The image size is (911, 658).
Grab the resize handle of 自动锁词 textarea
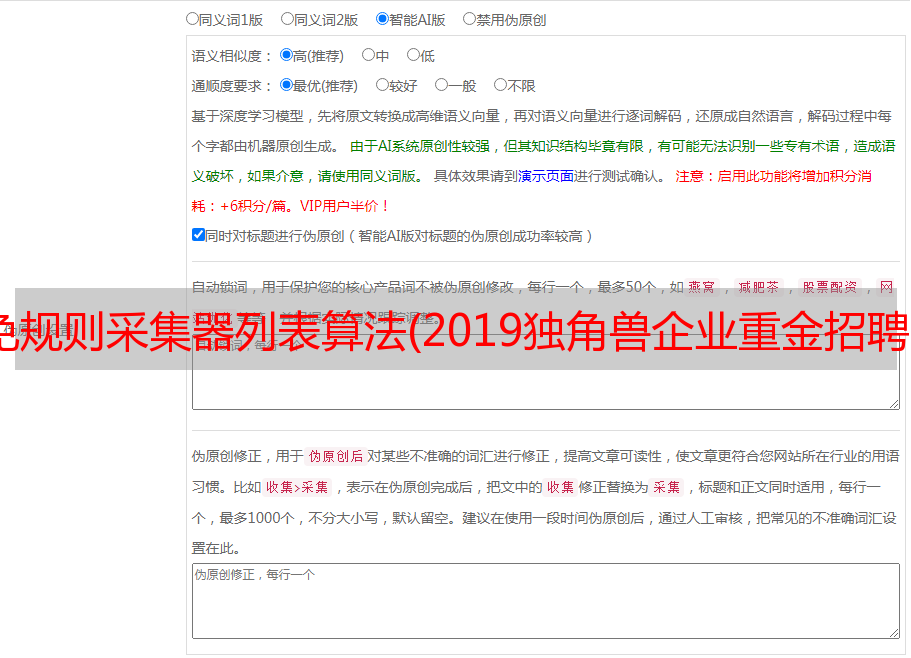(x=894, y=404)
